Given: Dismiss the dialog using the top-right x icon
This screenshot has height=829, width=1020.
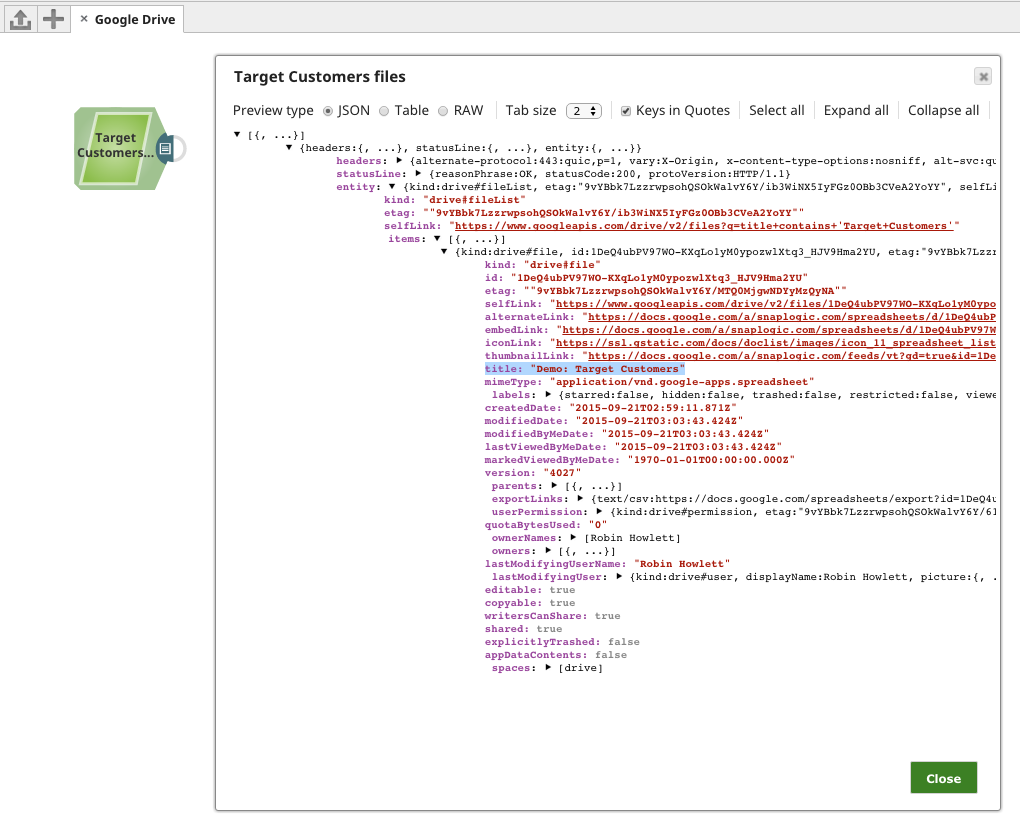Looking at the screenshot, I should coord(983,77).
